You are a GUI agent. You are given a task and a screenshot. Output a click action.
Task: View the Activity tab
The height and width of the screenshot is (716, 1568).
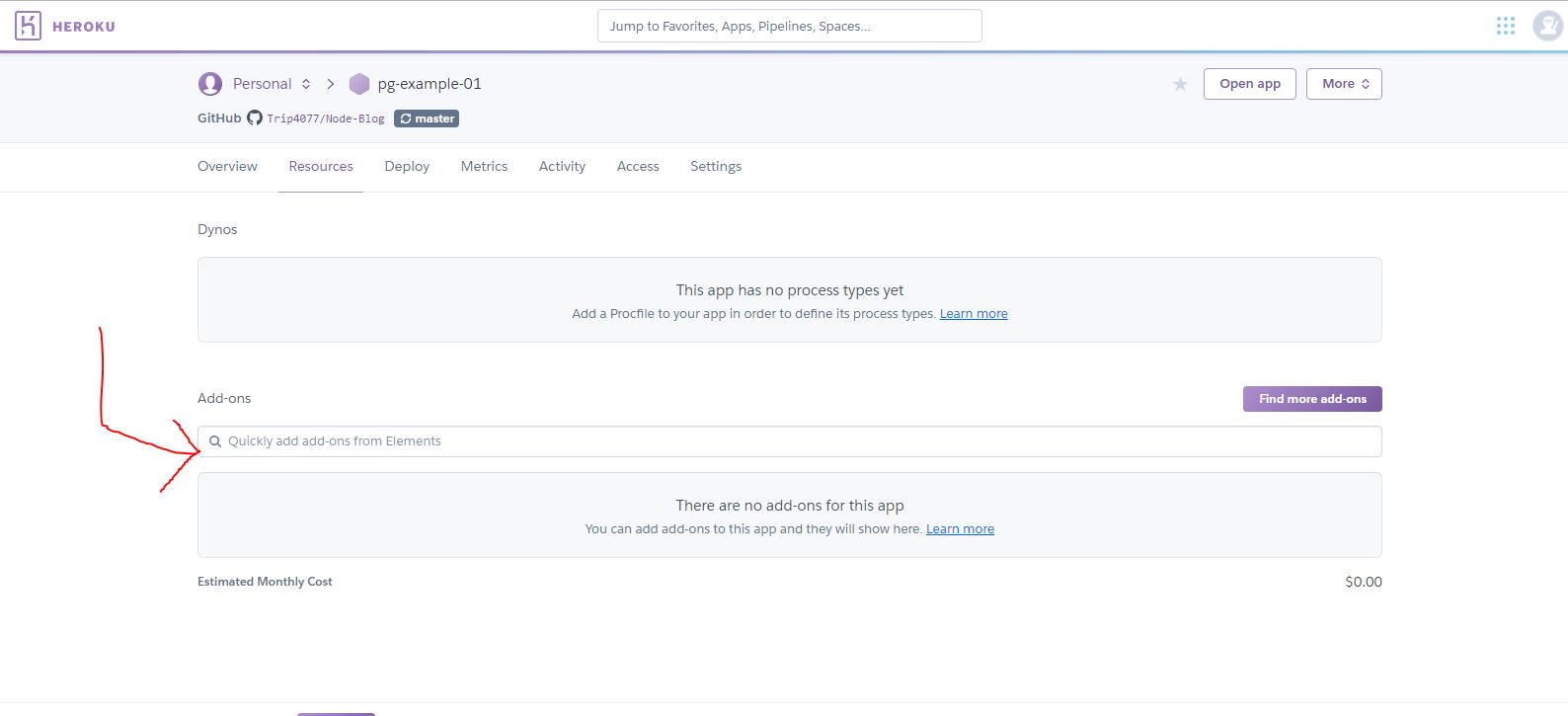pos(562,166)
